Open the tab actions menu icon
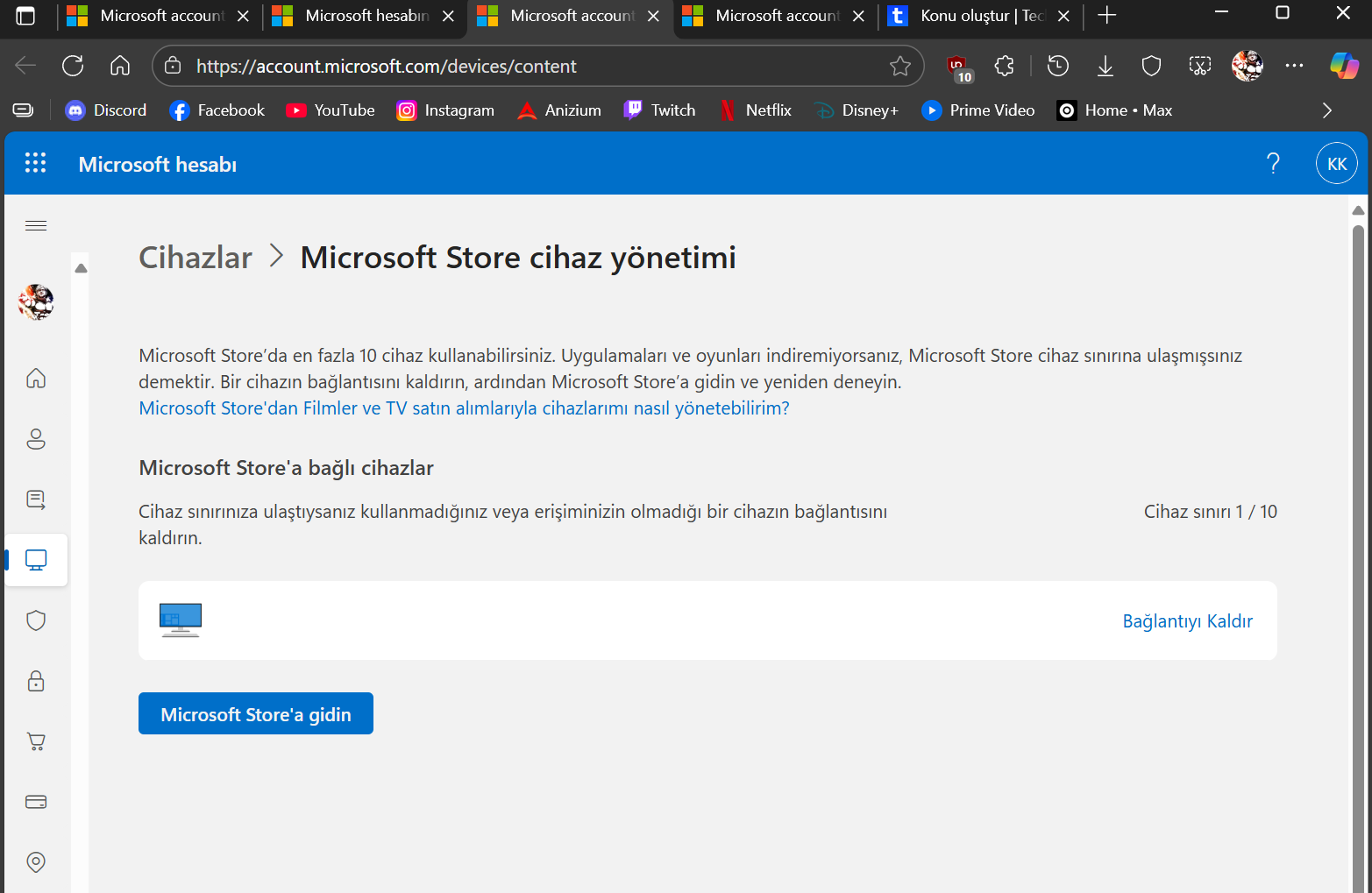 pos(25,16)
